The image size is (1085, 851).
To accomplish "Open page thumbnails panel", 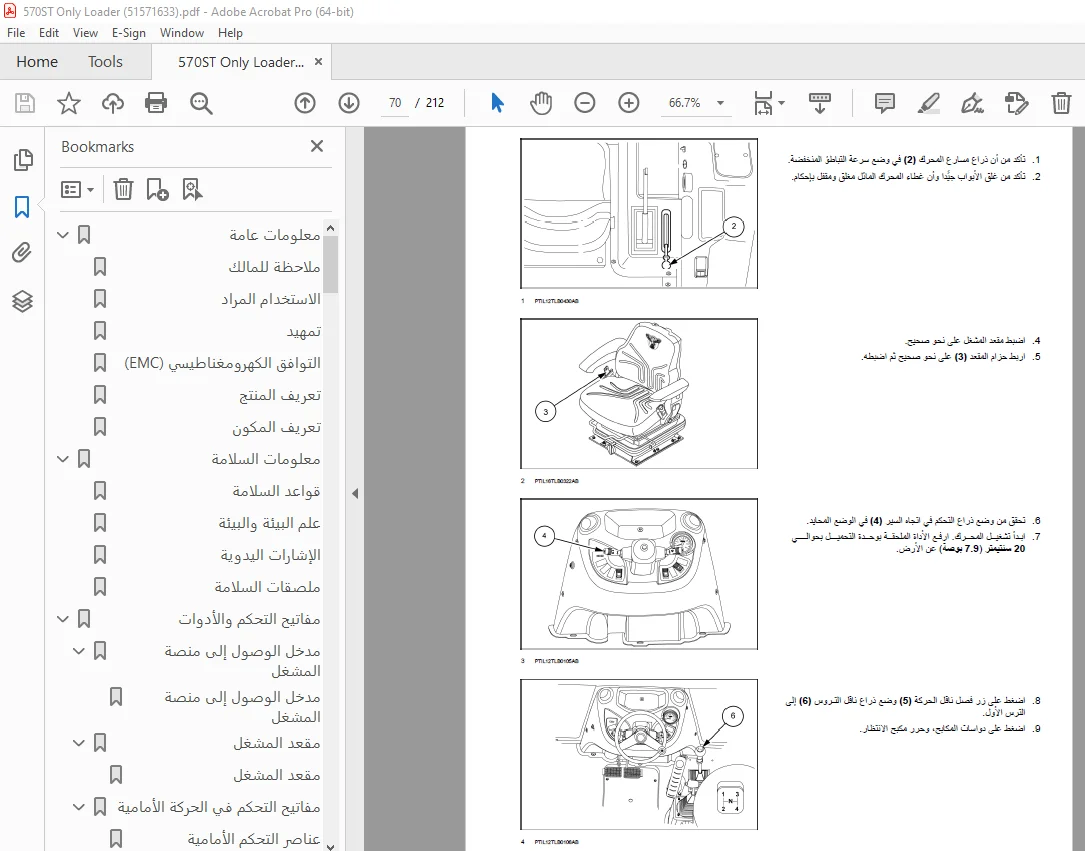I will click(x=23, y=160).
